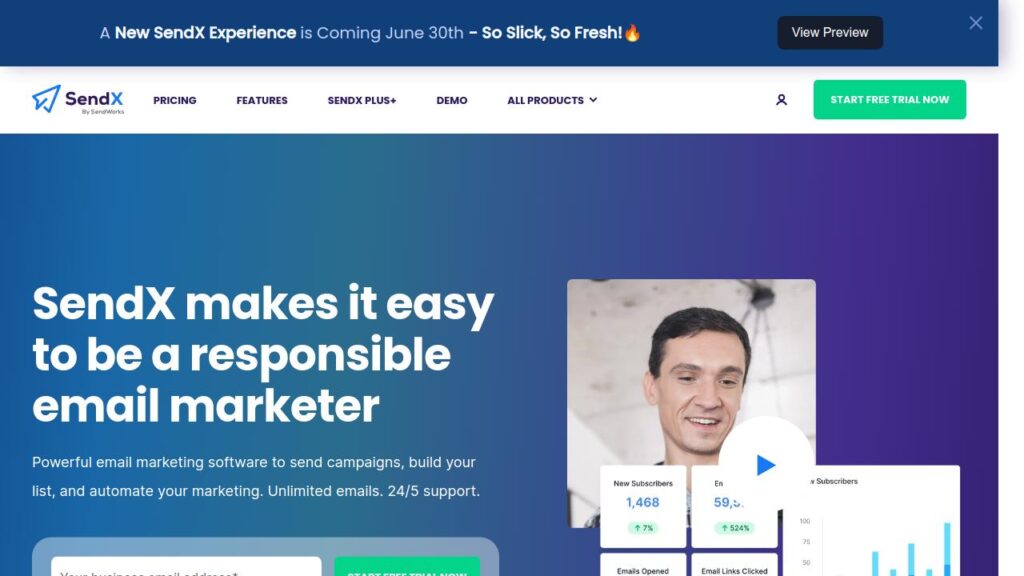
Task: Click the green 524% increase badge
Action: coord(734,528)
